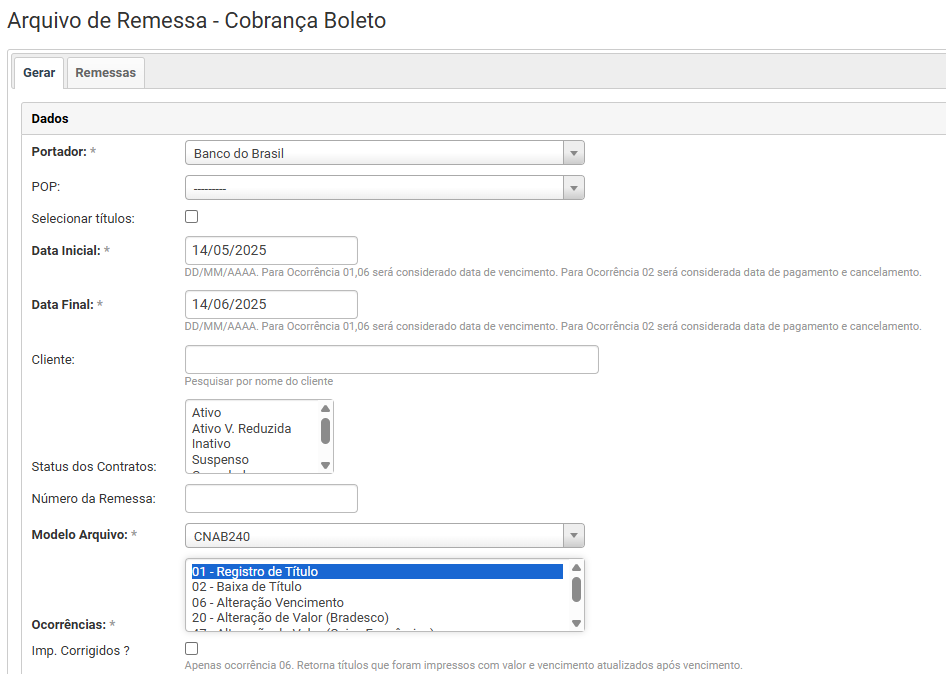This screenshot has width=946, height=674.
Task: Open the Portador dropdown arrow
Action: point(573,153)
